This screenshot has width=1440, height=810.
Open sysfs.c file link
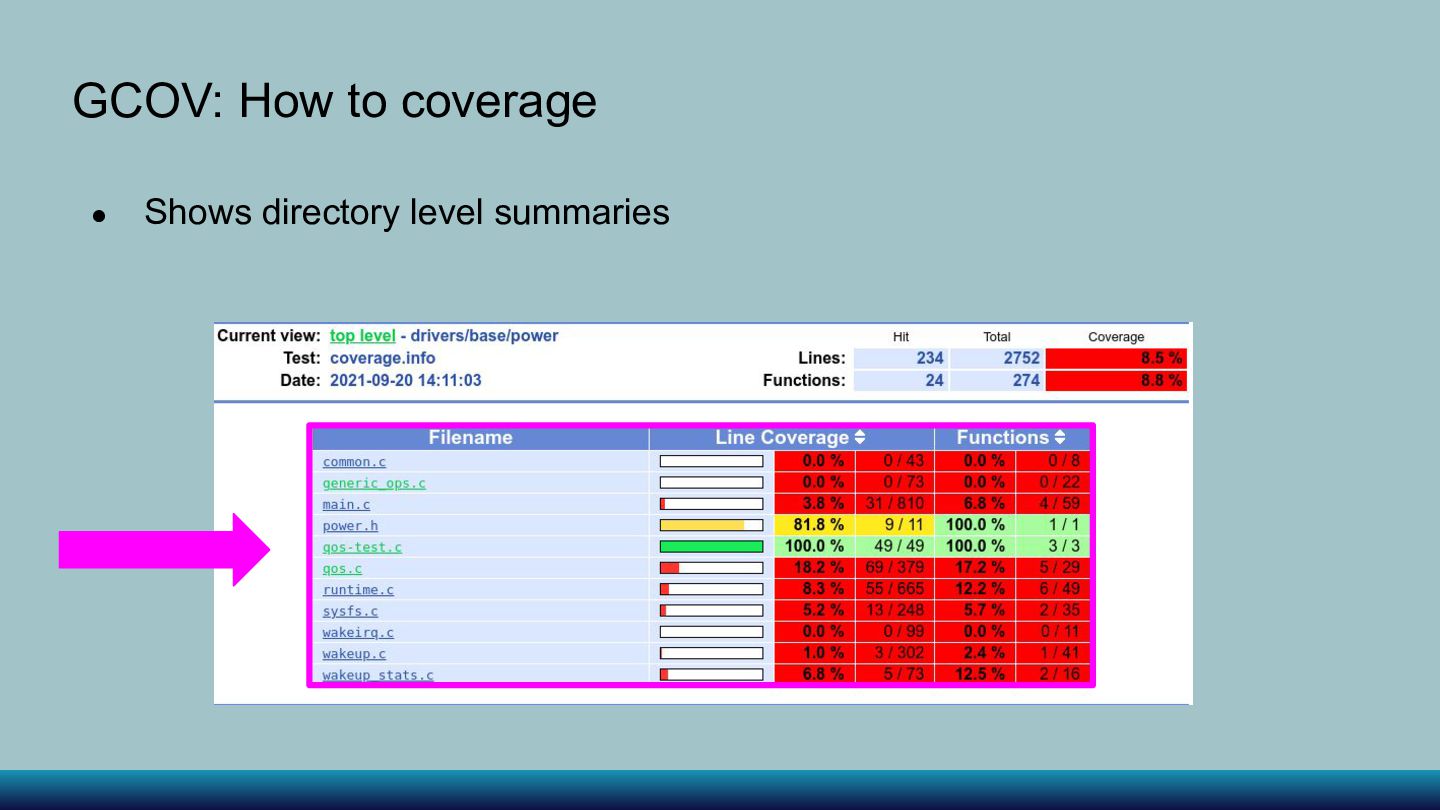[350, 611]
